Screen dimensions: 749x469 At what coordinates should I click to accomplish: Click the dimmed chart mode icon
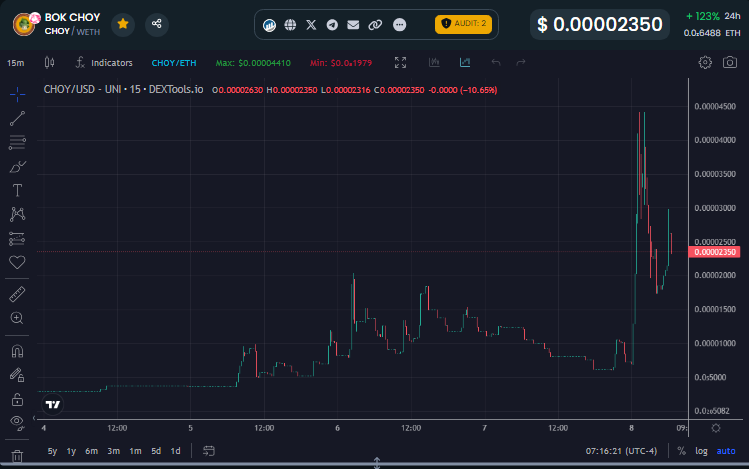434,63
